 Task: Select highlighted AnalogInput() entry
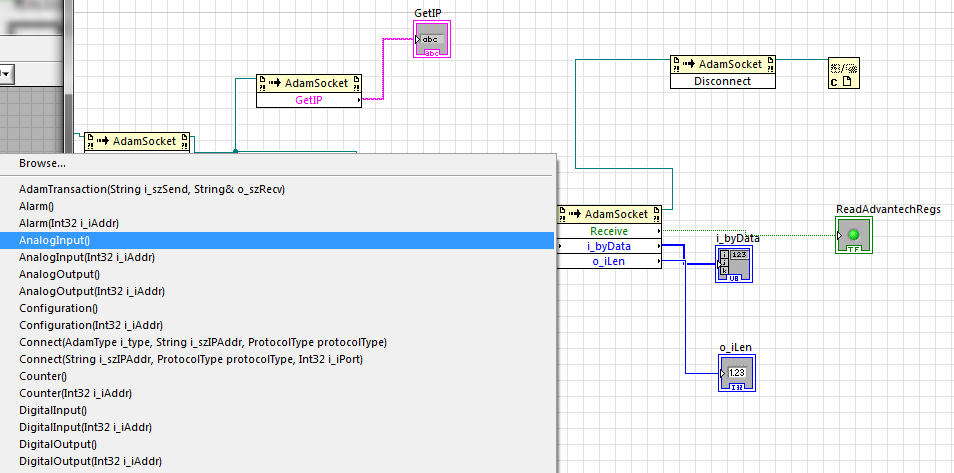(x=277, y=240)
